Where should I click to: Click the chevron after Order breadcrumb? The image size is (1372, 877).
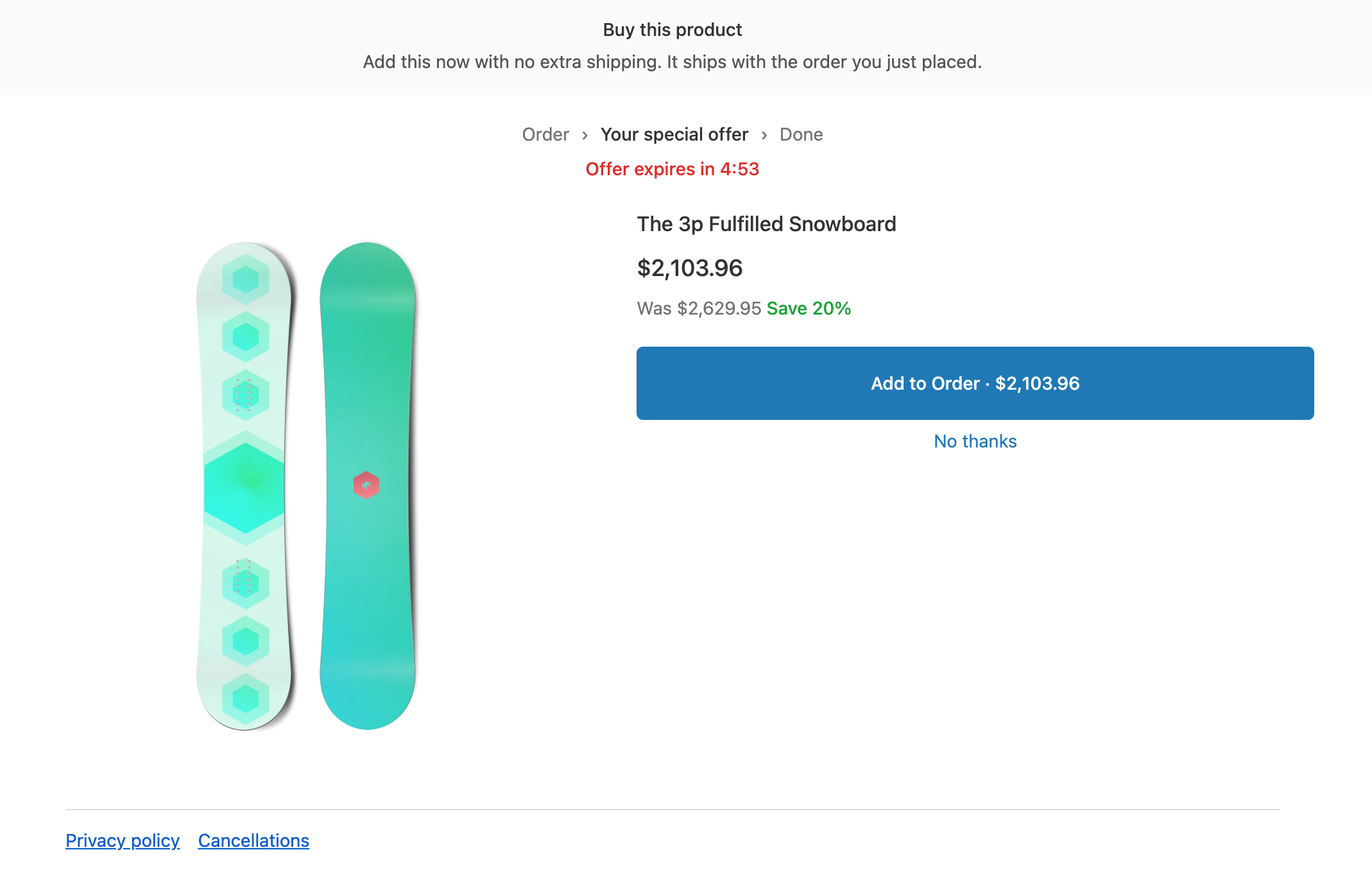tap(585, 135)
